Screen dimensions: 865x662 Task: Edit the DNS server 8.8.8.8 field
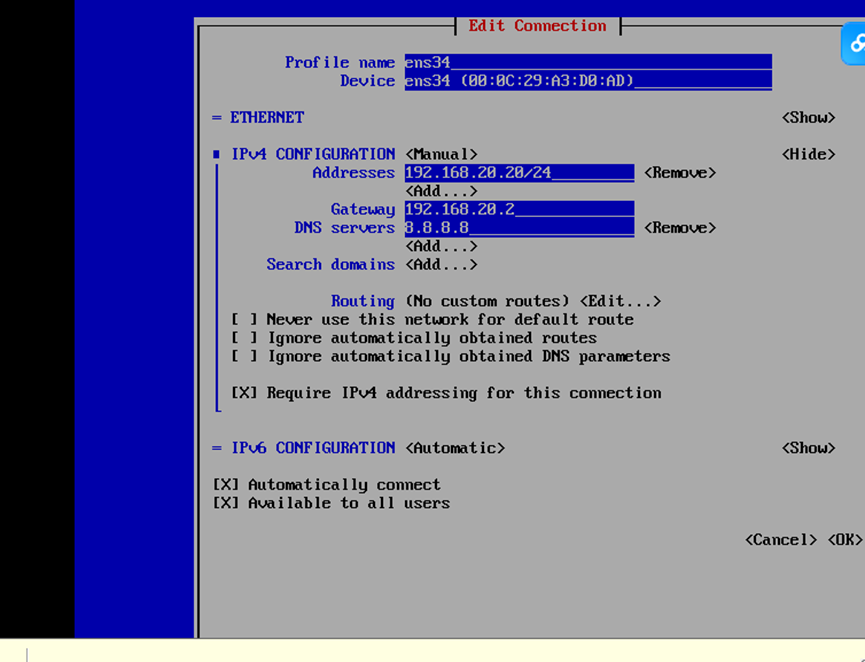520,227
